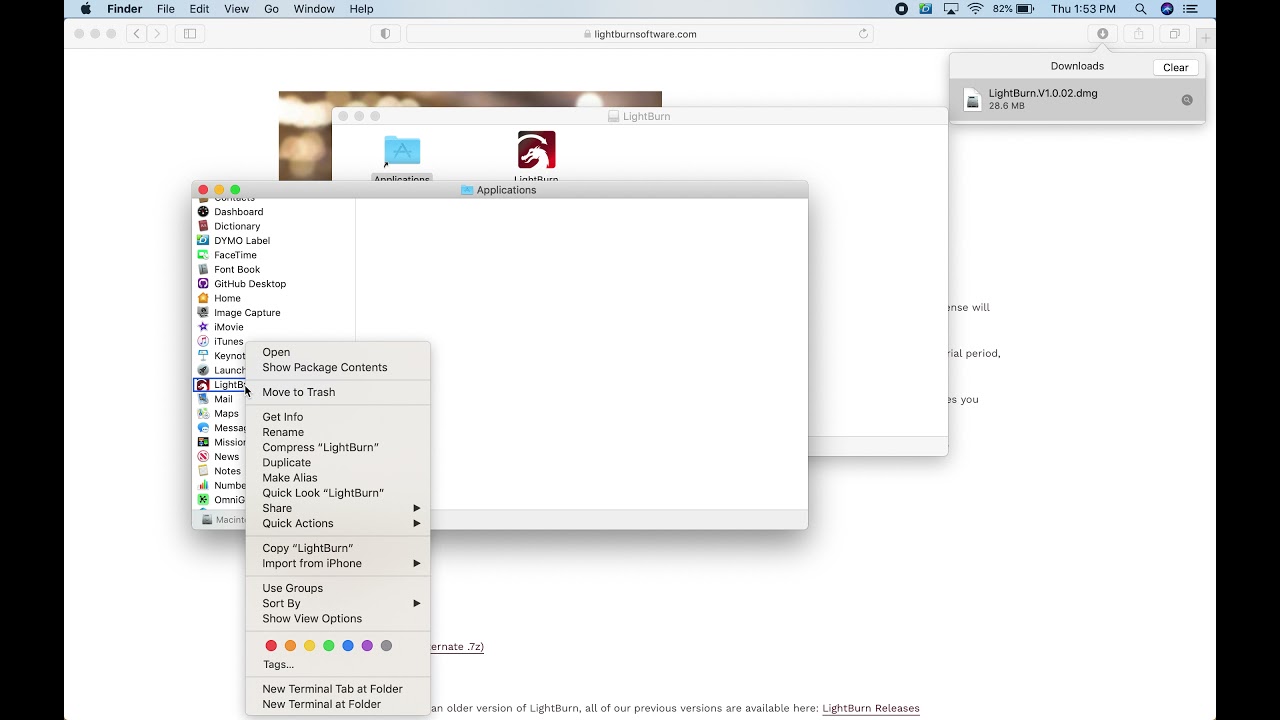1280x720 pixels.
Task: Select the iMovie app icon
Action: coord(203,327)
